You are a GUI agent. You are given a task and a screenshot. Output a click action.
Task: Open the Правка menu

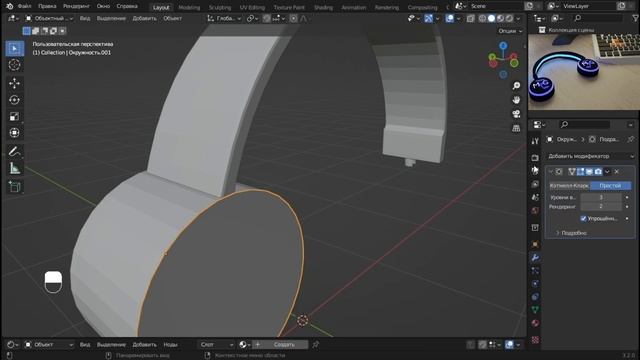click(x=47, y=6)
